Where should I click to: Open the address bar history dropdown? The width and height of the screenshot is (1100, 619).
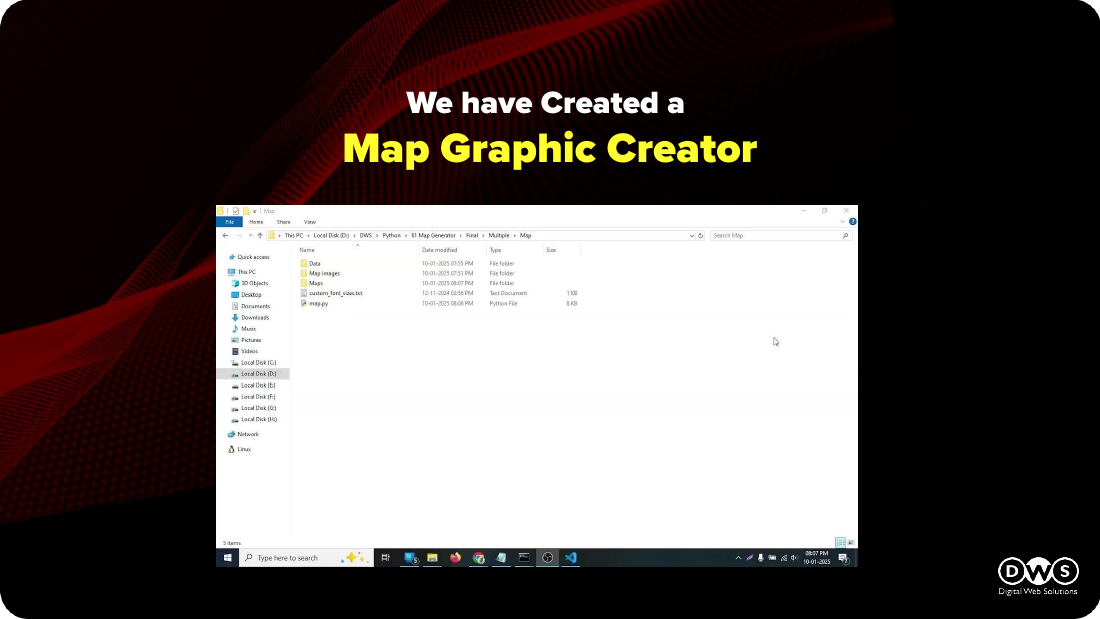click(x=692, y=236)
